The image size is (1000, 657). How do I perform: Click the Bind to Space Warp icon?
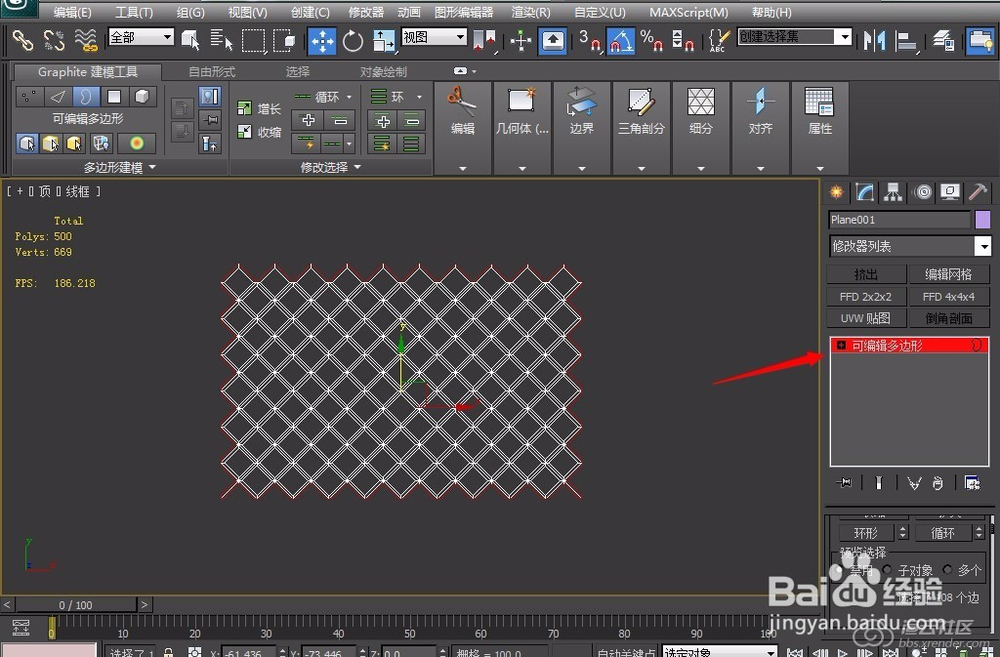(86, 41)
